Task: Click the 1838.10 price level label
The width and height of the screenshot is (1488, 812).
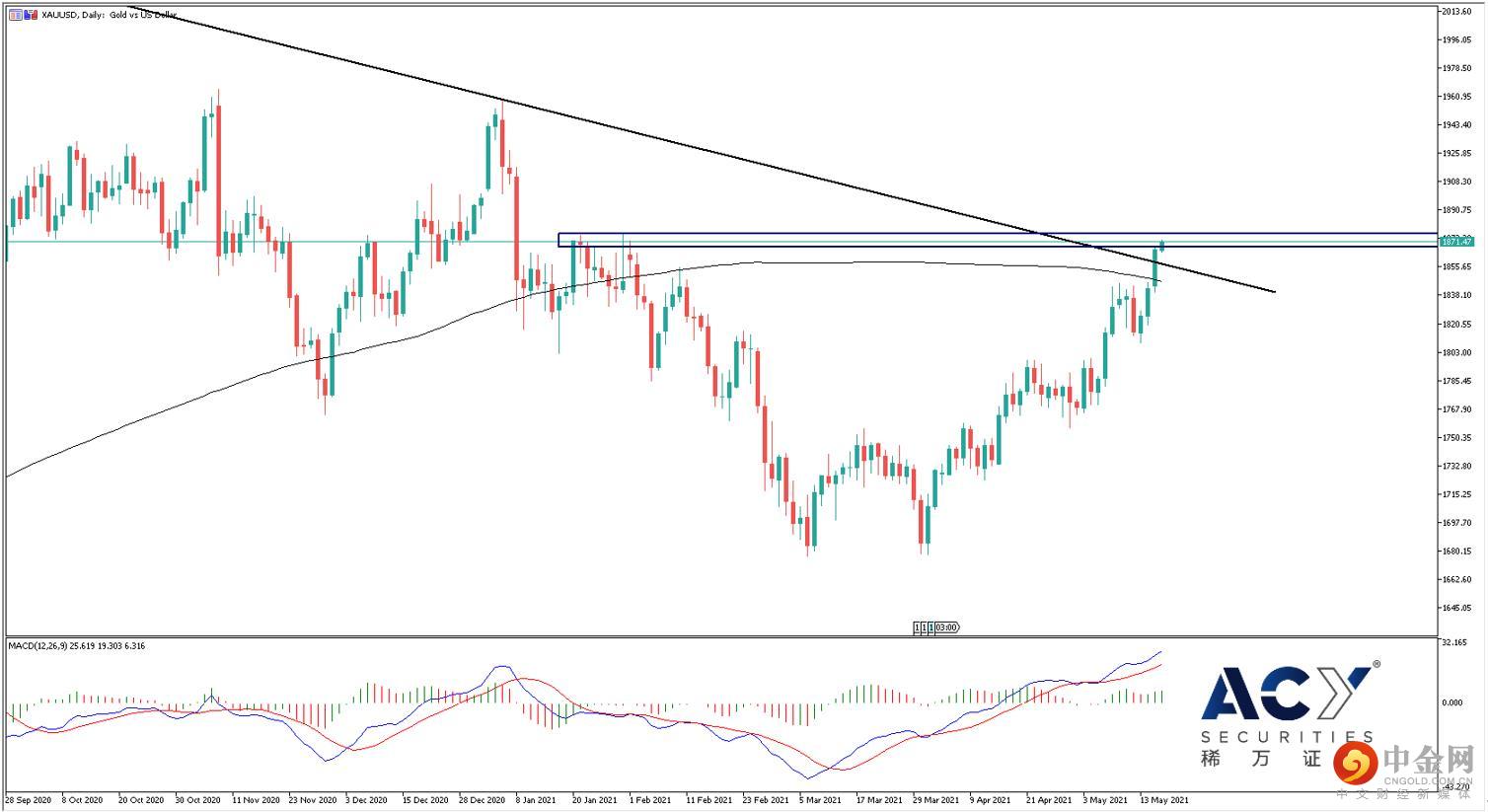Action: pos(1457,295)
